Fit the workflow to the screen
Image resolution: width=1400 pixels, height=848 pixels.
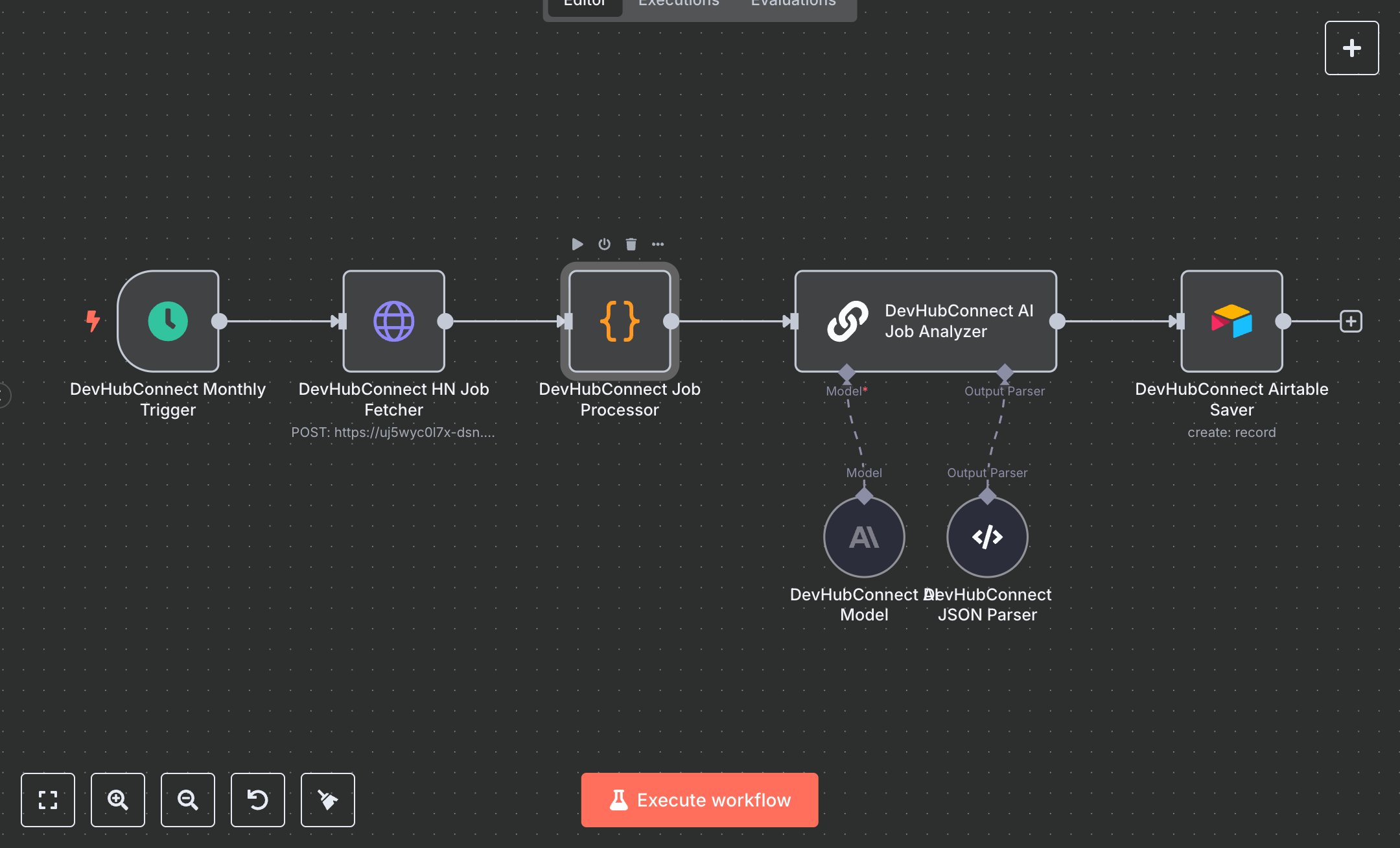48,800
